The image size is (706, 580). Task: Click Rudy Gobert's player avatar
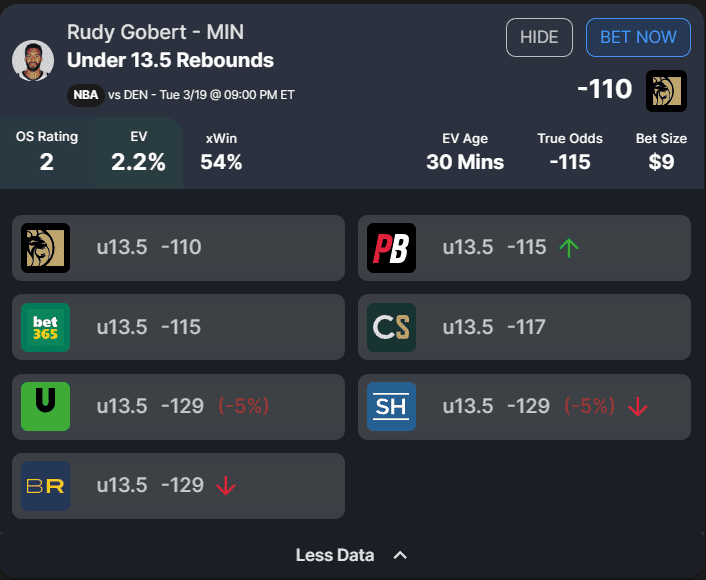pos(33,61)
